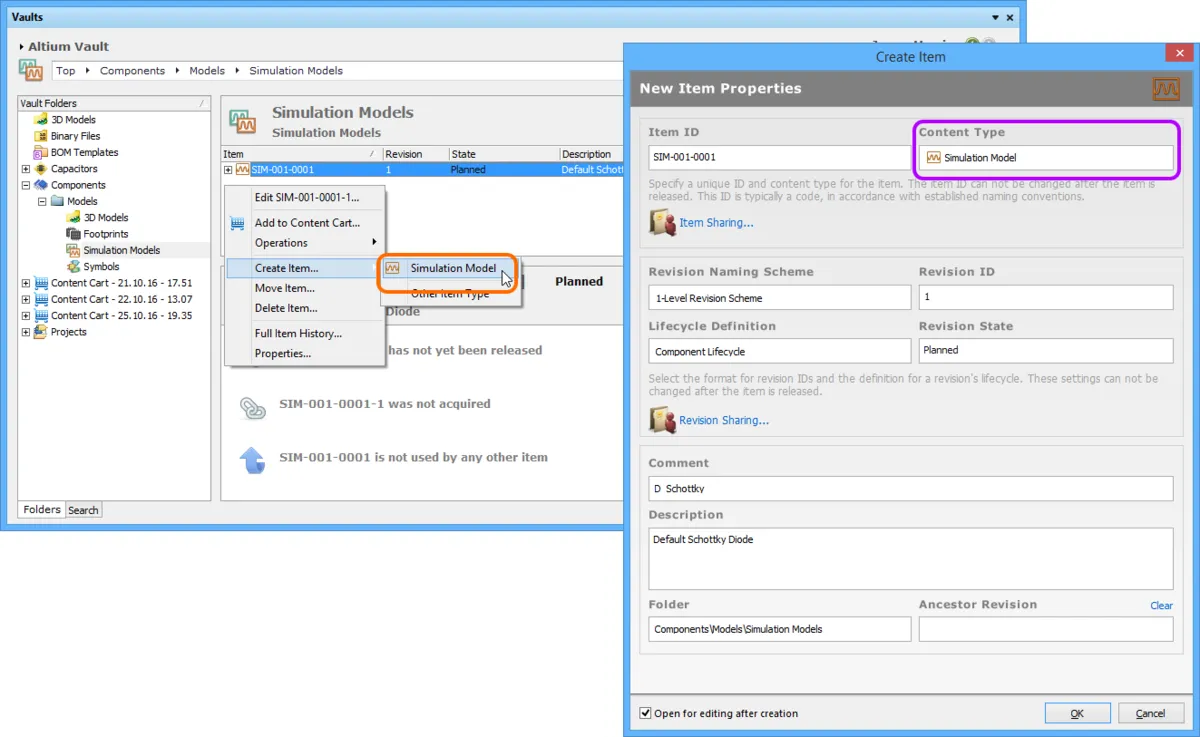Open 'Full Item History...' menu entry
The image size is (1200, 737).
[305, 334]
